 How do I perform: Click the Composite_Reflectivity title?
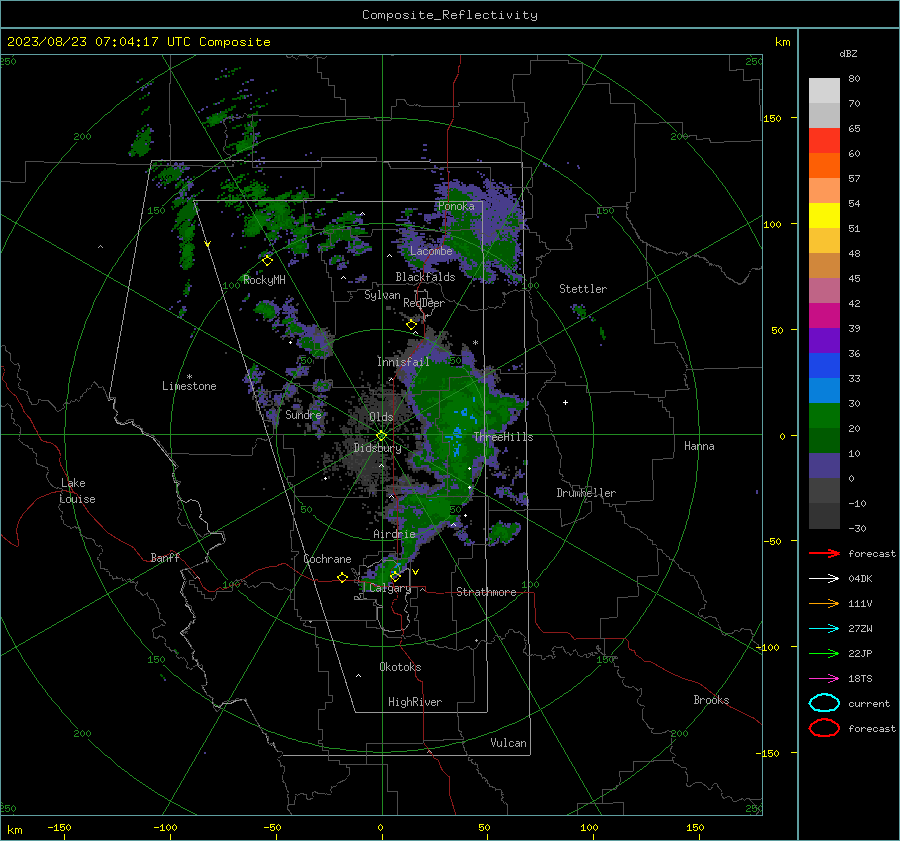tap(450, 15)
